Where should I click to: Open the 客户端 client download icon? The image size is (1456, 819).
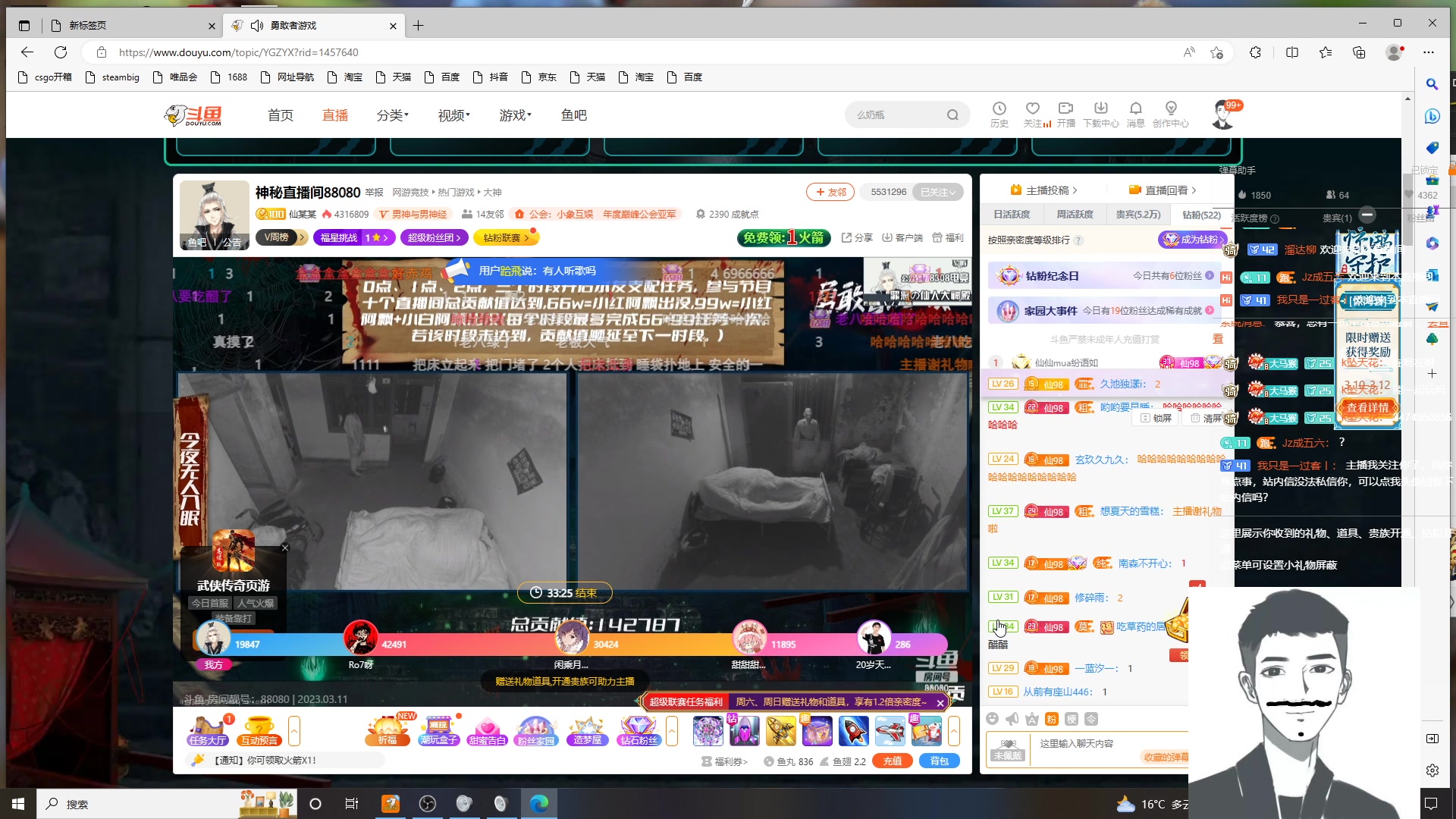point(902,237)
